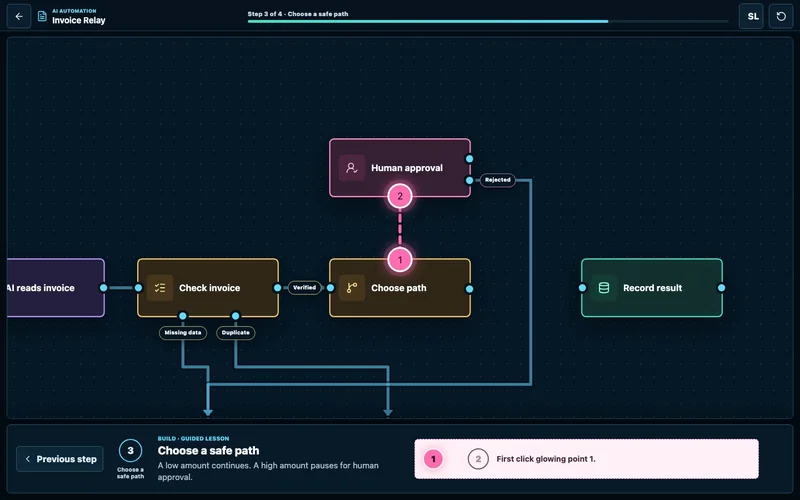The width and height of the screenshot is (800, 500).
Task: Click the Verified connection label
Action: coord(305,288)
